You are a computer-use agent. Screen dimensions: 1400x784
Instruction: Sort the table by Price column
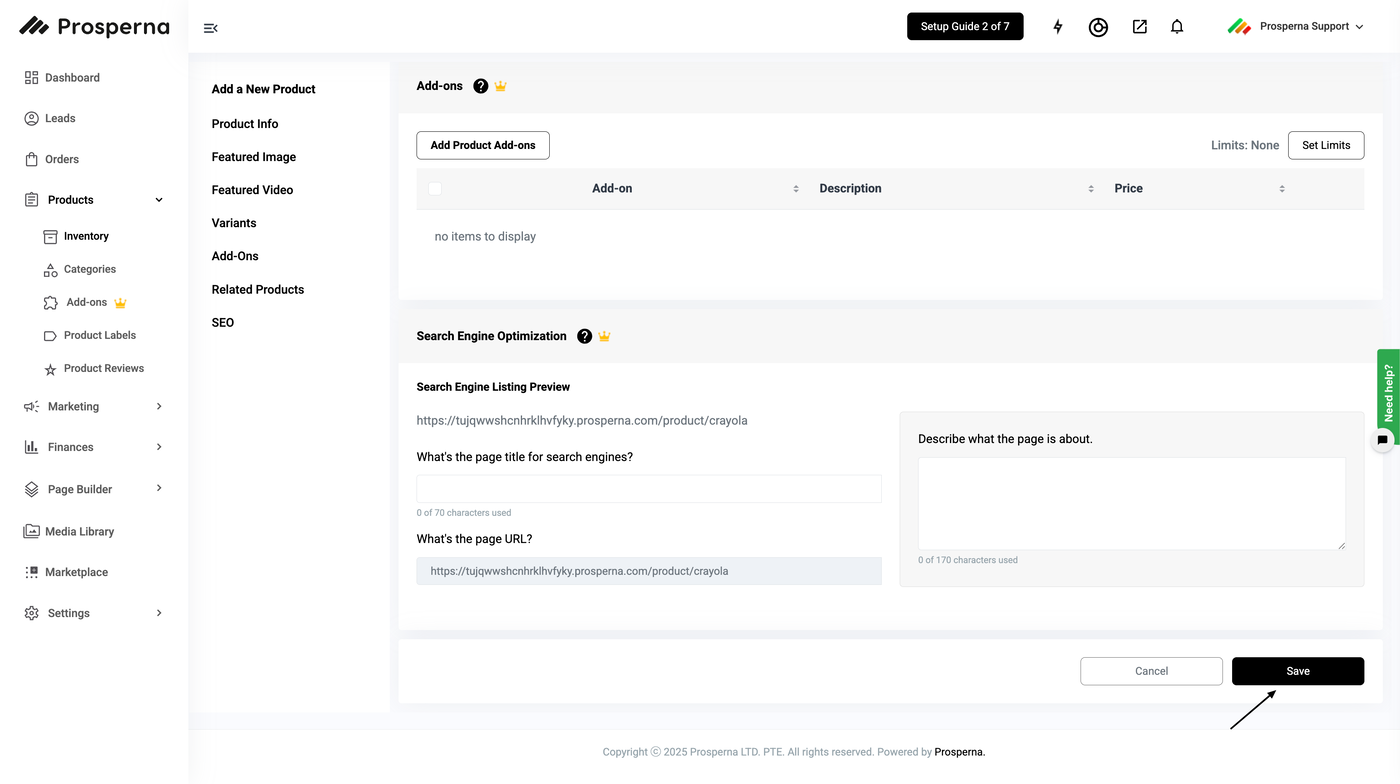click(1282, 189)
